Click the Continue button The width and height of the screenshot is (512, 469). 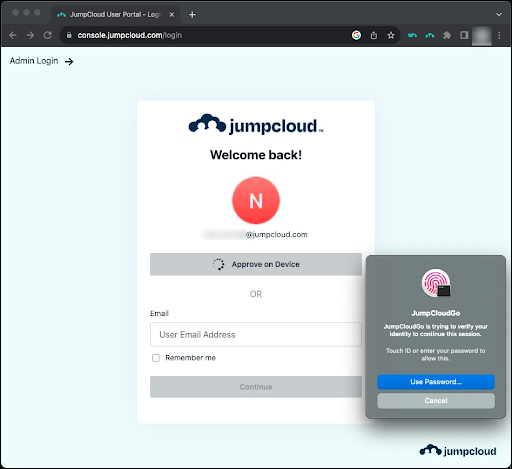pos(256,387)
